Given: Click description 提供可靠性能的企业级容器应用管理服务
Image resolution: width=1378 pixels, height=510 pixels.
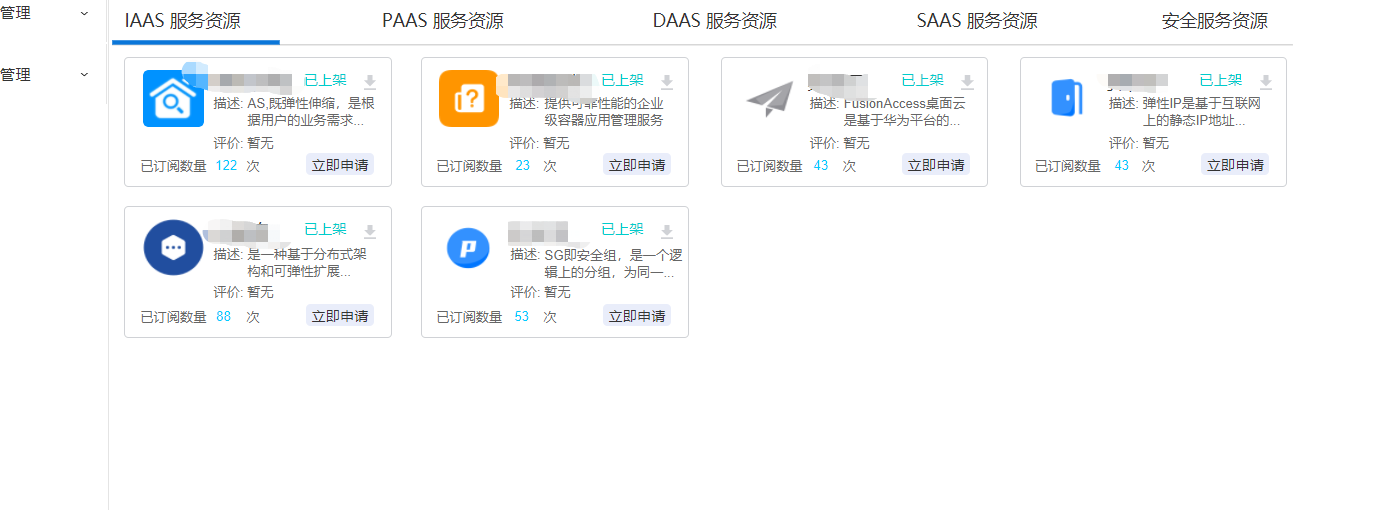Looking at the screenshot, I should tap(603, 112).
